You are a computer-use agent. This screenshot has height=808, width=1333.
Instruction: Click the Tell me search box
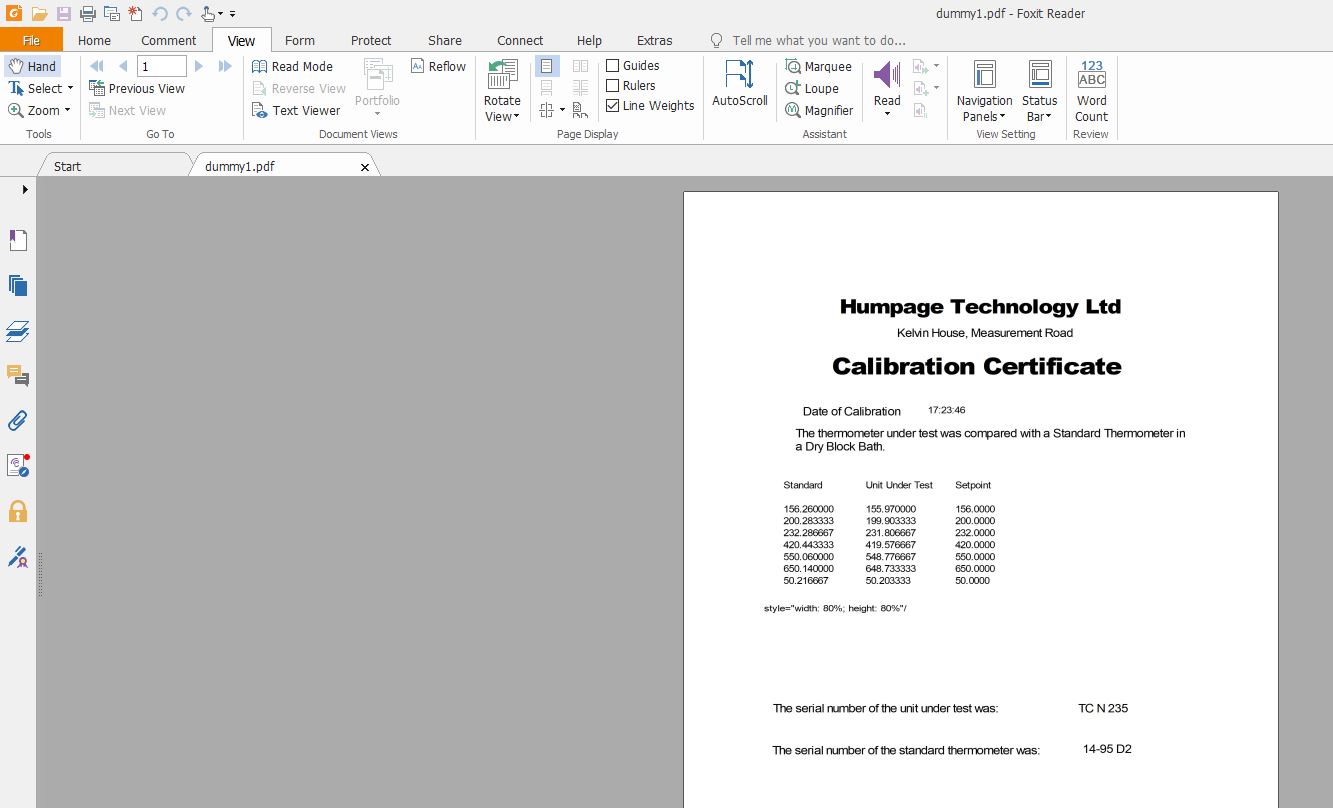click(x=818, y=40)
